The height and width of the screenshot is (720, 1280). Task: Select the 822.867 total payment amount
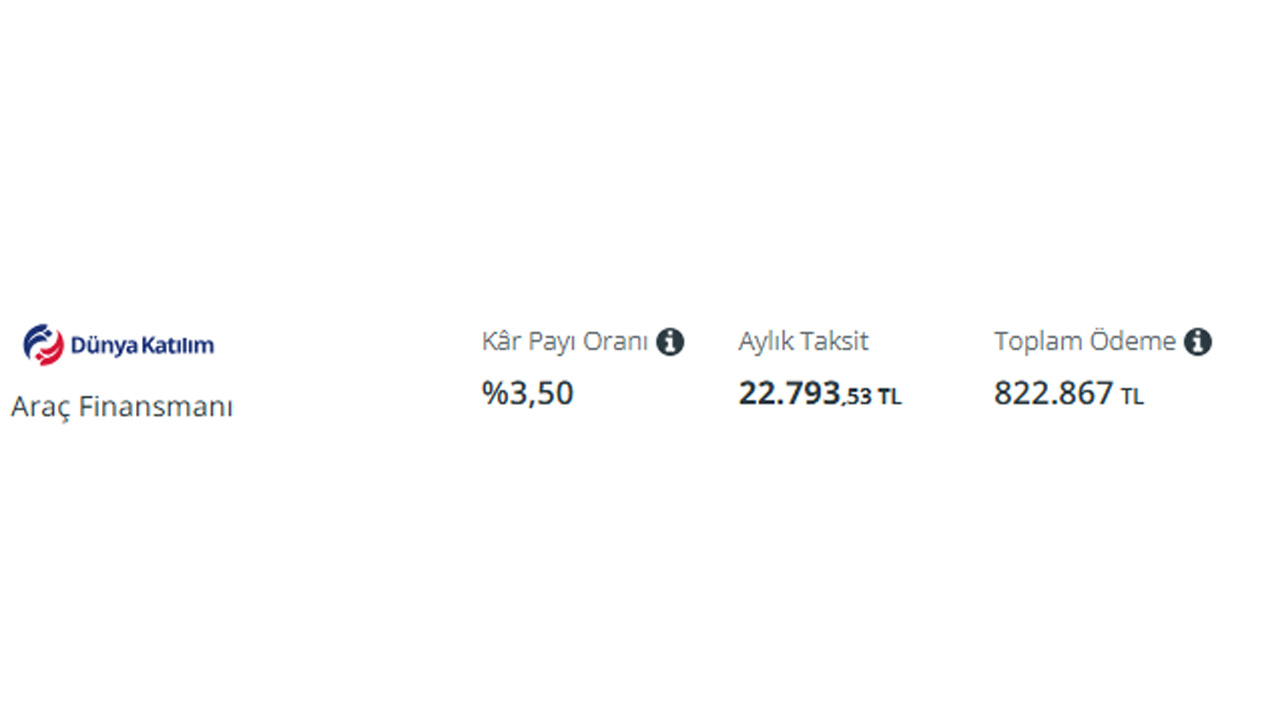click(1053, 393)
